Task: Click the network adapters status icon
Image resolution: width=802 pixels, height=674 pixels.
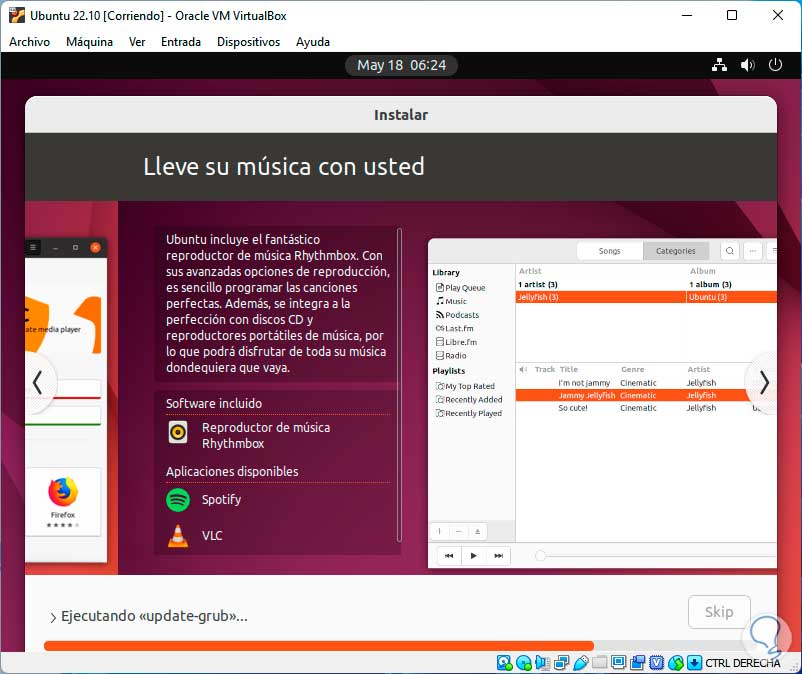Action: click(562, 663)
